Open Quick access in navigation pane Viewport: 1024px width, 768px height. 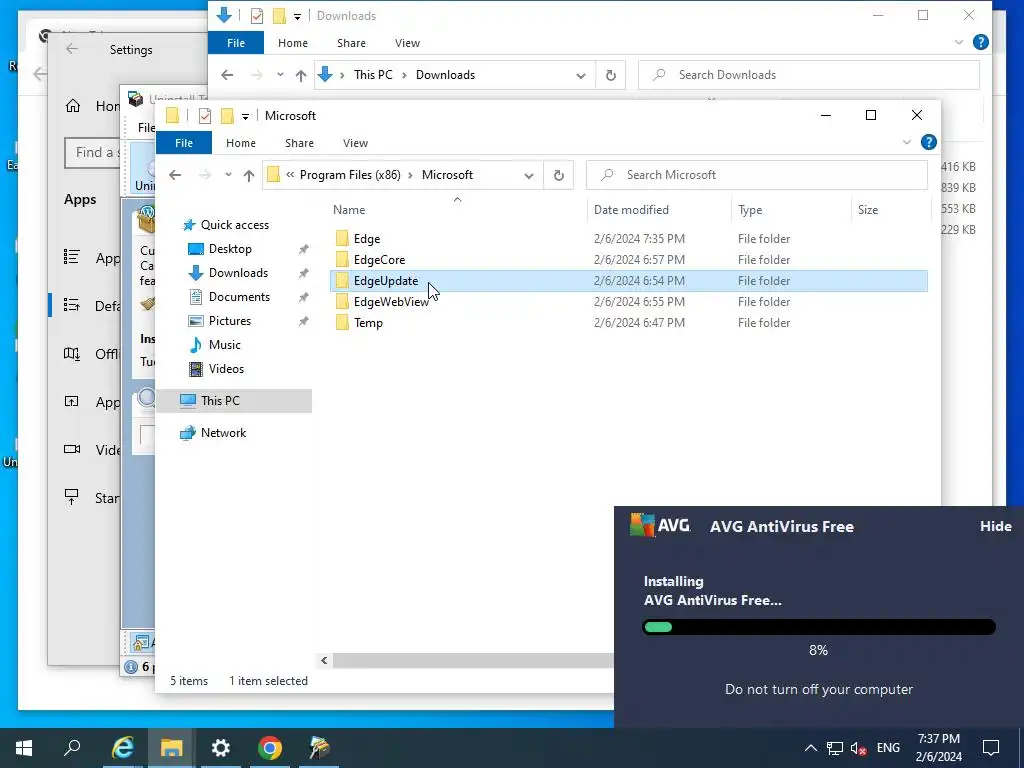click(234, 225)
